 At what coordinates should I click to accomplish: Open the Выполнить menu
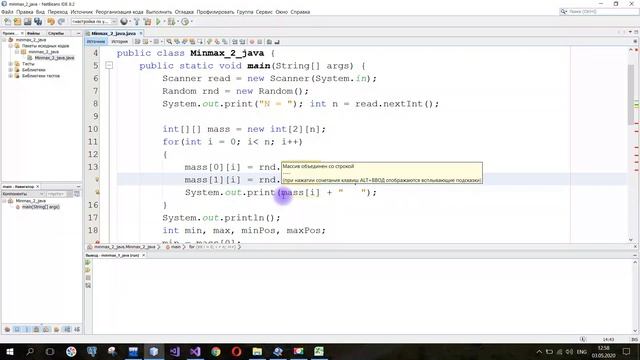click(159, 12)
